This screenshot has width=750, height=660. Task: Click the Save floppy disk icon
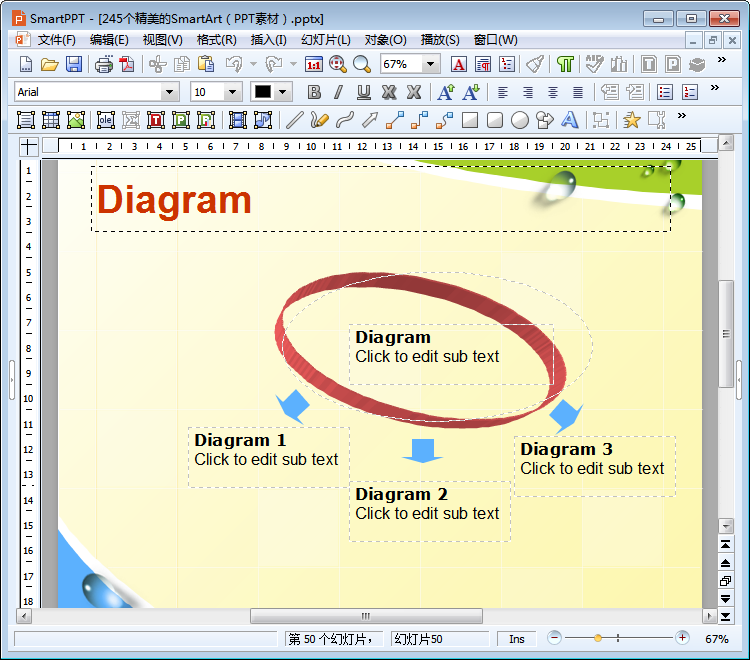pos(74,64)
